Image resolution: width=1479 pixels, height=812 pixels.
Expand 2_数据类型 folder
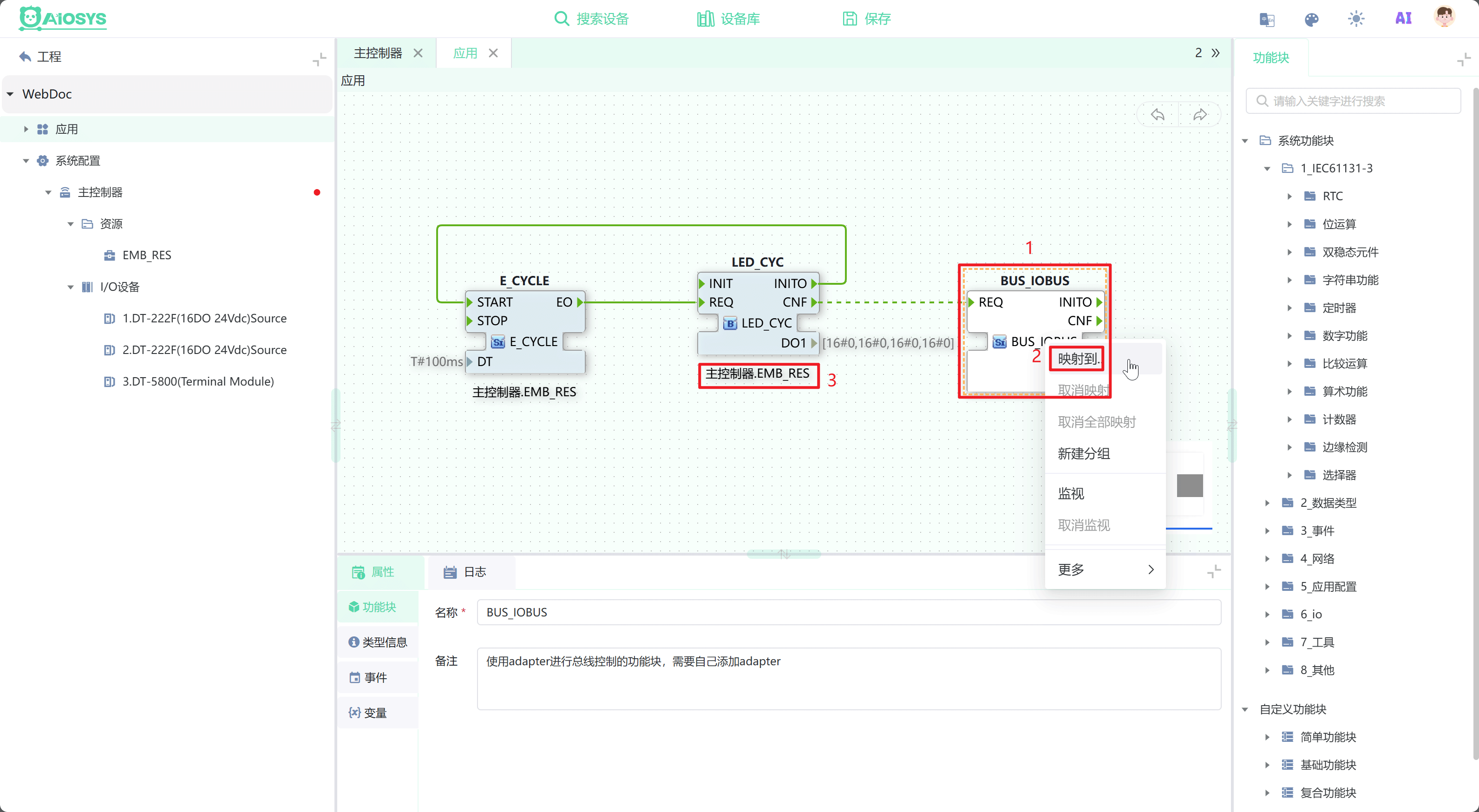(x=1267, y=503)
